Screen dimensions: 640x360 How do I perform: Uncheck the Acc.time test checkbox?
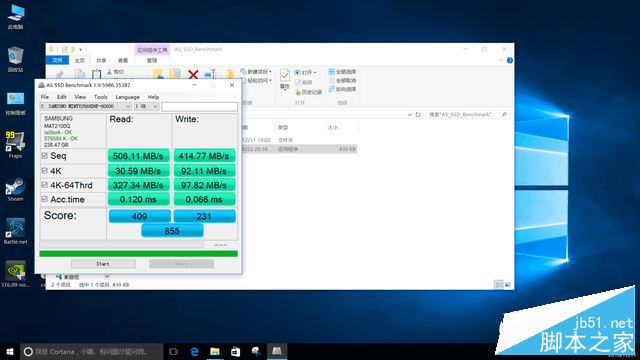[44, 199]
